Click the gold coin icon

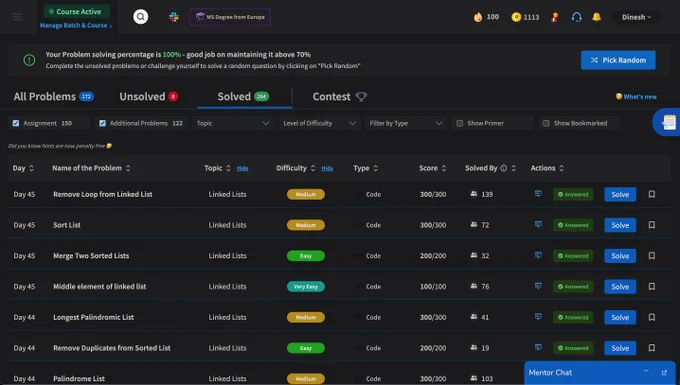pyautogui.click(x=516, y=17)
